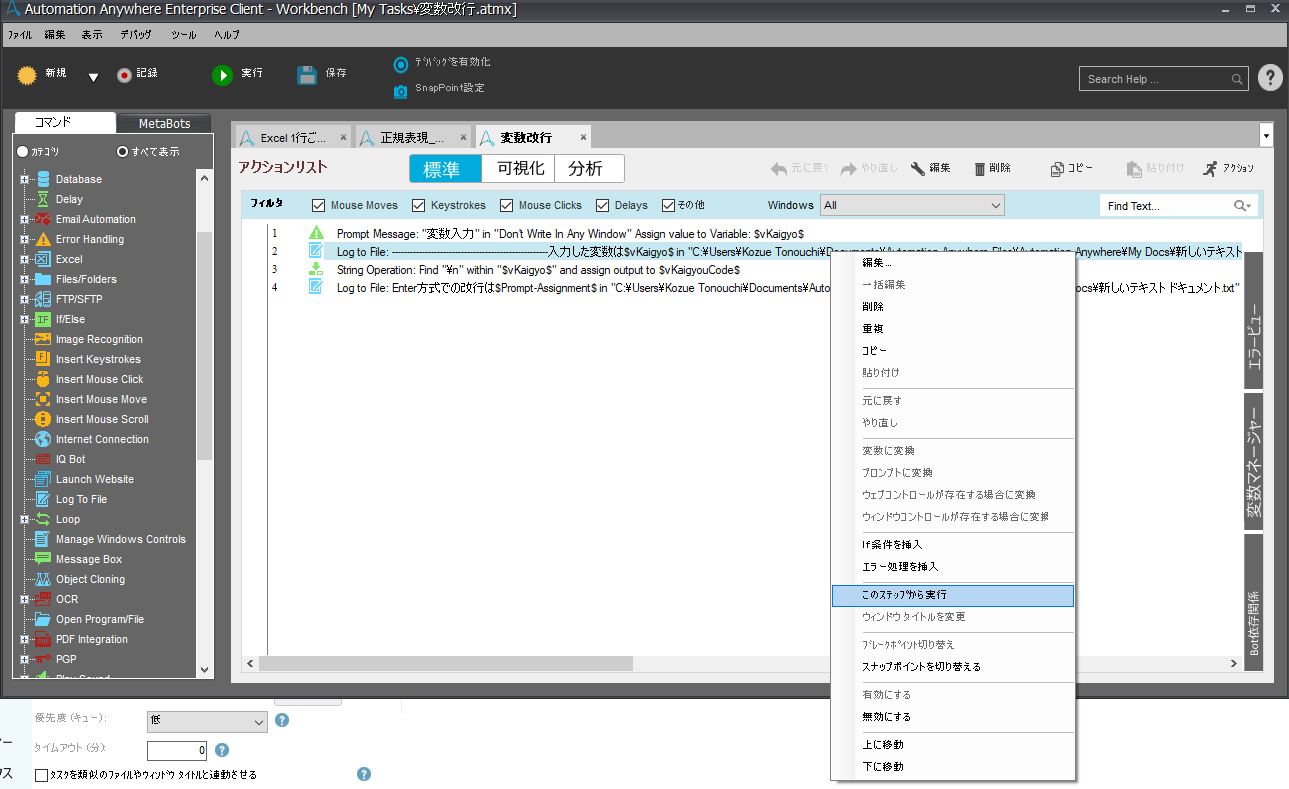This screenshot has height=789, width=1289.
Task: Click the Open Program/File icon
Action: (x=43, y=619)
